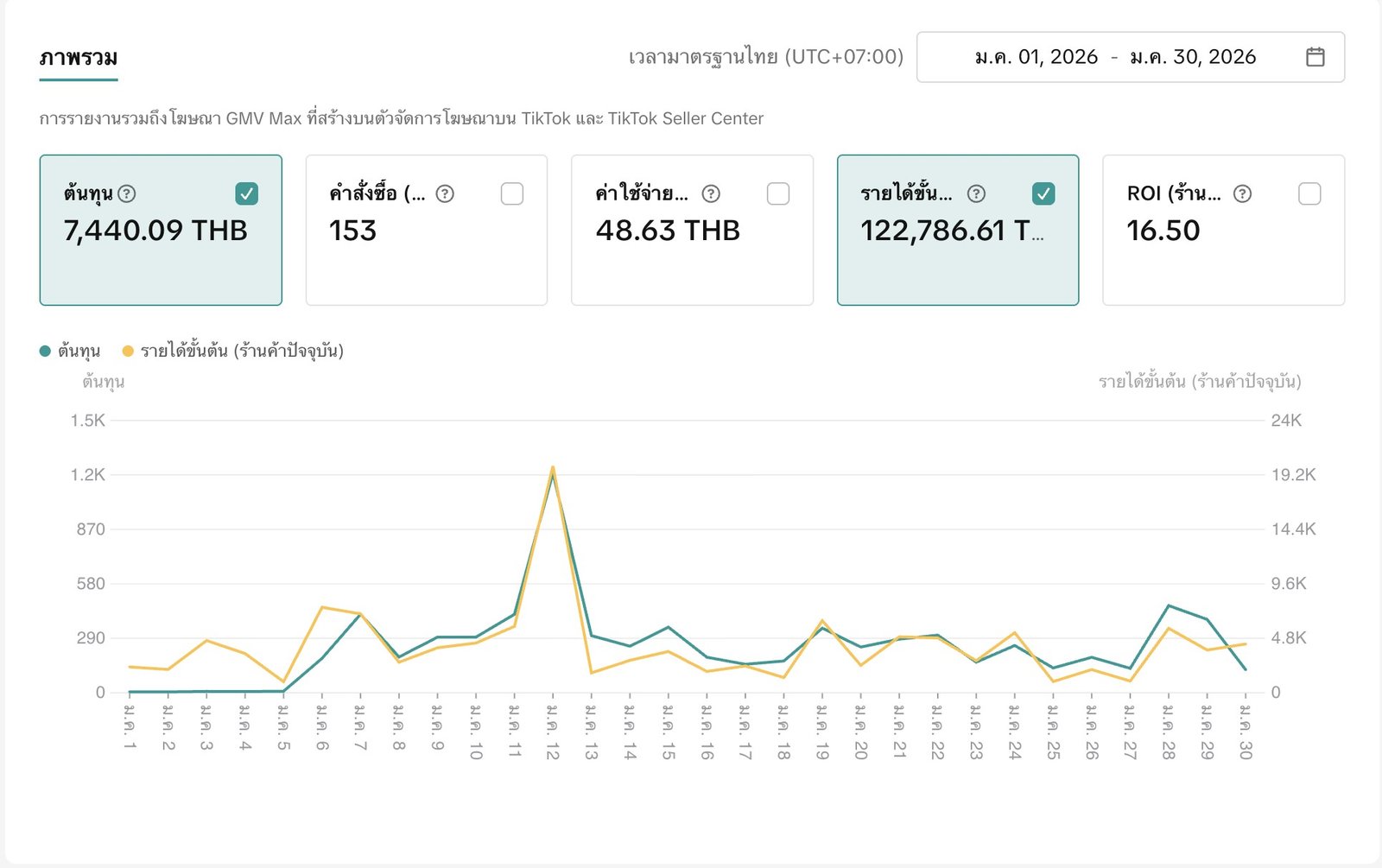Tick the ROI metric checkbox
1382x868 pixels.
click(1309, 193)
